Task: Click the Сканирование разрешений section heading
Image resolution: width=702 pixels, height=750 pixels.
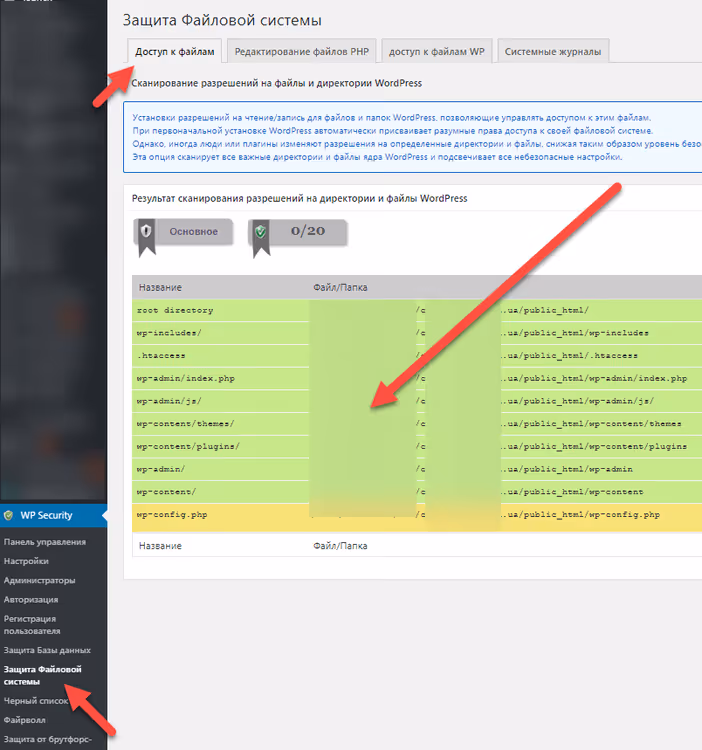Action: pos(276,83)
